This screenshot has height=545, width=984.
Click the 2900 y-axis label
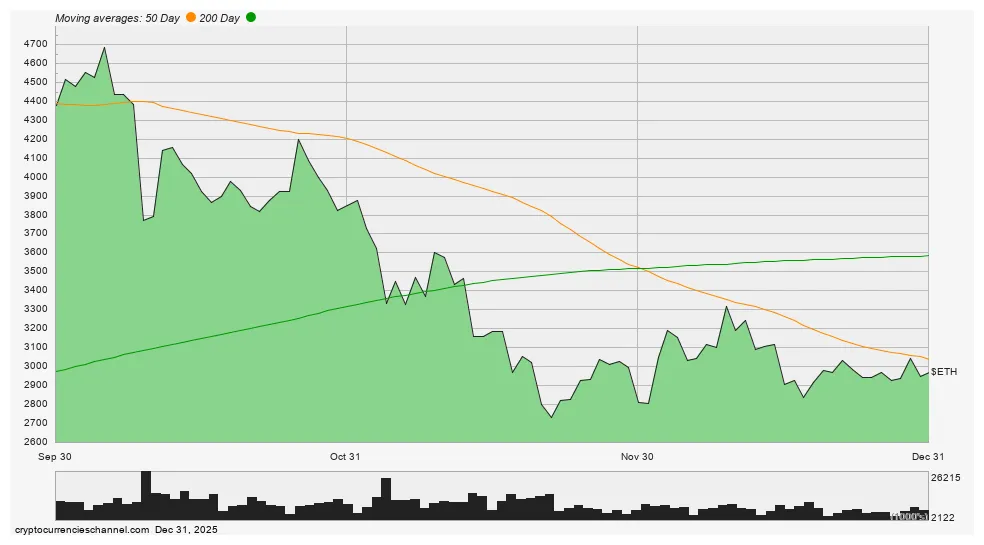[x=35, y=384]
